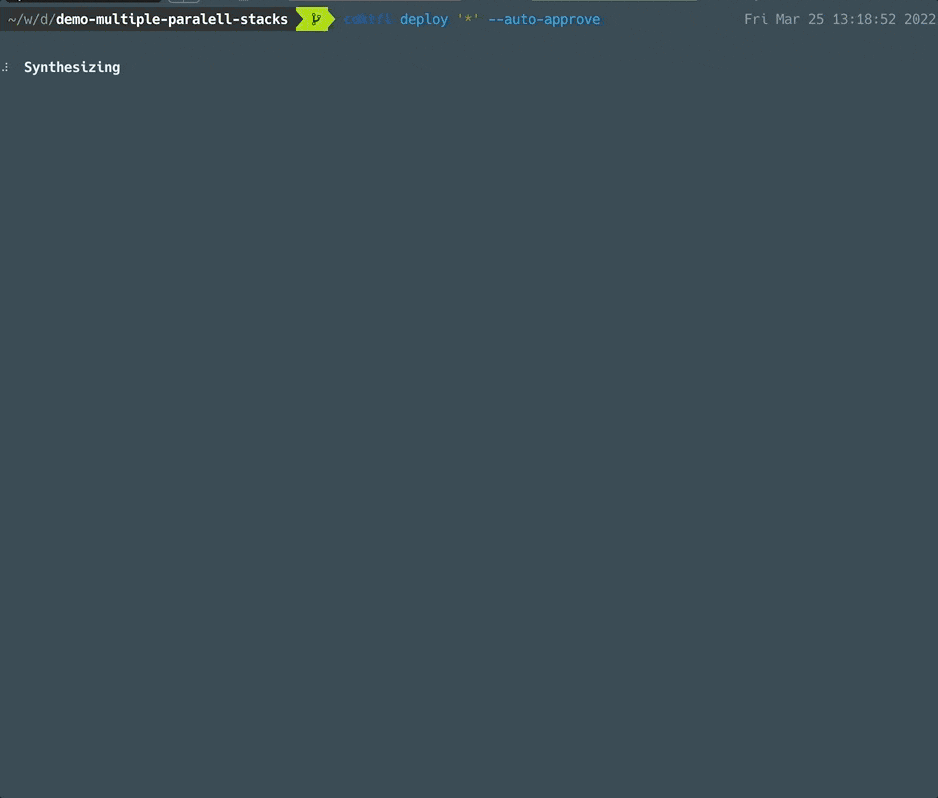This screenshot has height=798, width=938.
Task: Click the --auto-approve flag
Action: coord(544,20)
